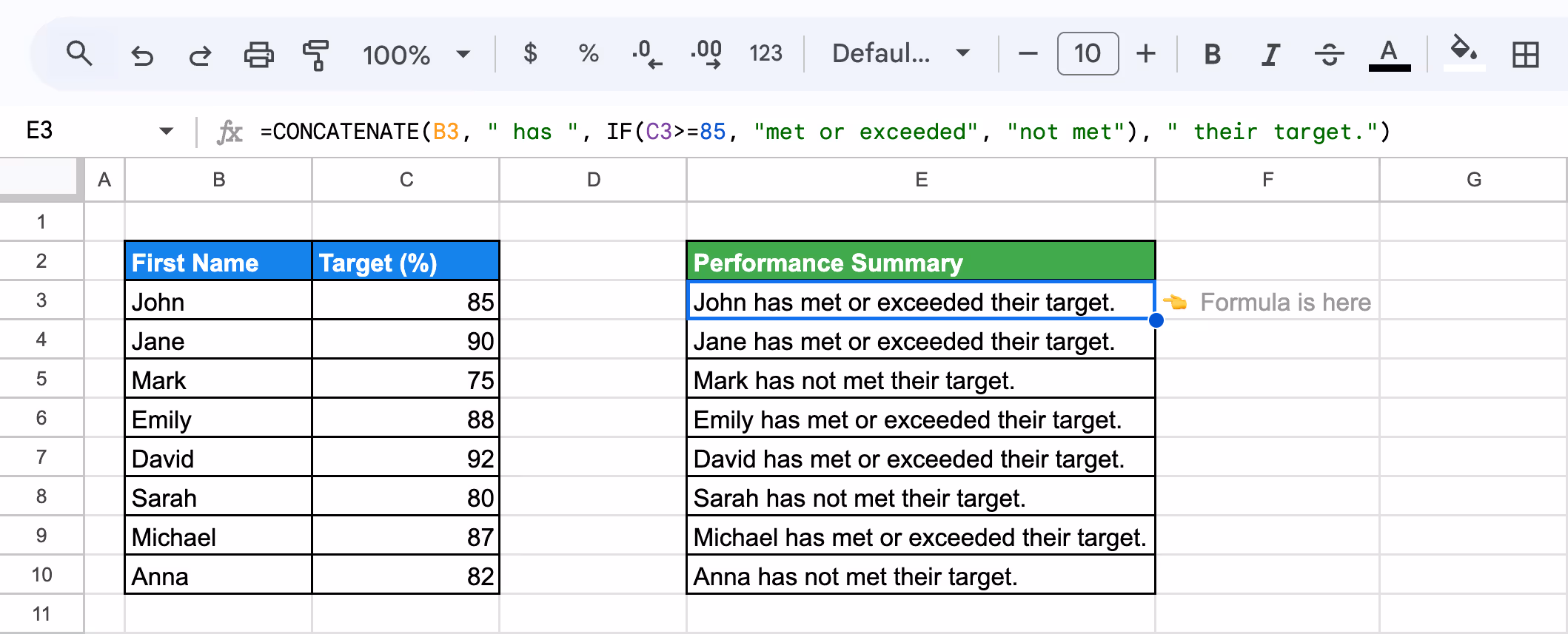Click 'John has met or exceeded their target.'
The height and width of the screenshot is (634, 1568).
pyautogui.click(x=921, y=300)
